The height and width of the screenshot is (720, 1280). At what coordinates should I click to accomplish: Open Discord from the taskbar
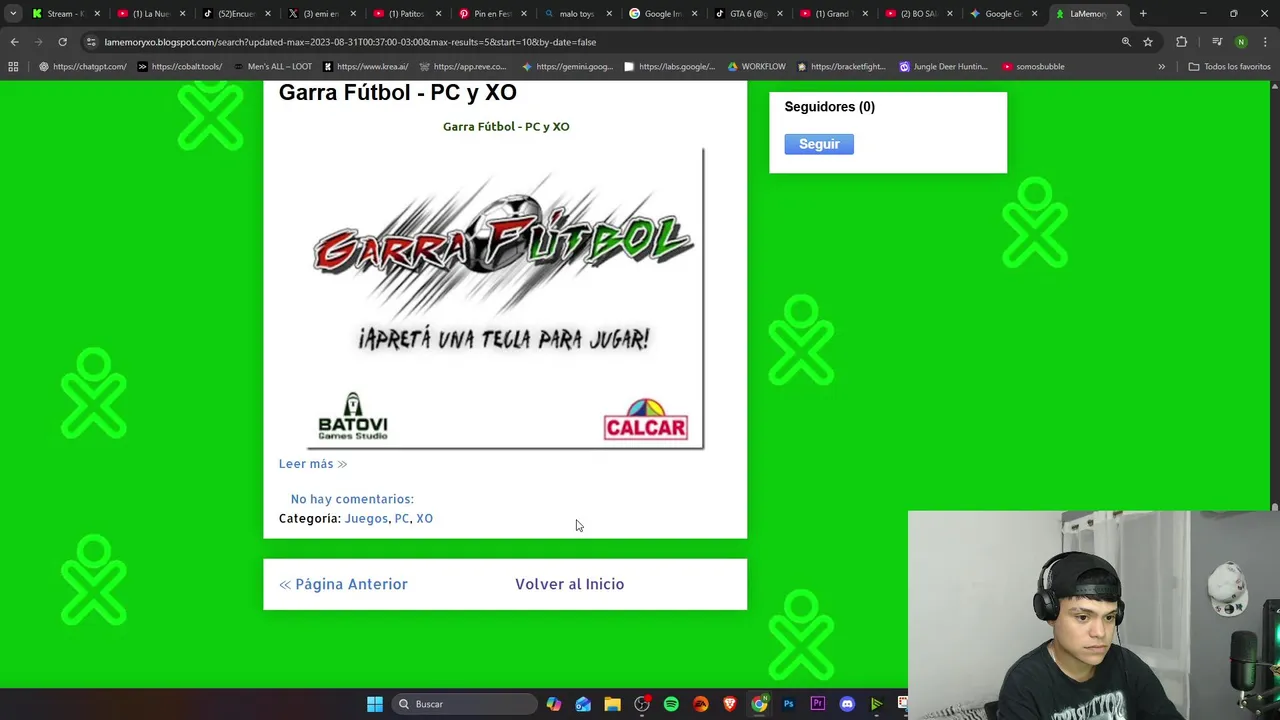(x=847, y=704)
